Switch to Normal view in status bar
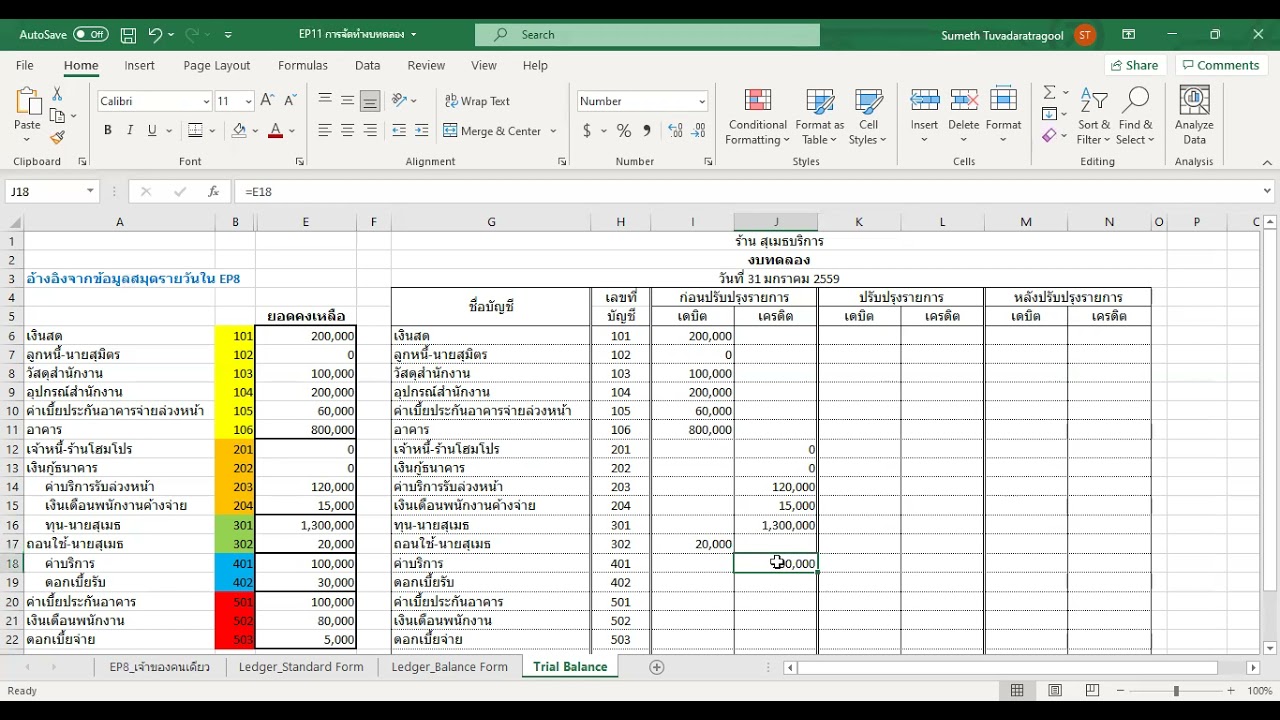1280x720 pixels. 1017,691
